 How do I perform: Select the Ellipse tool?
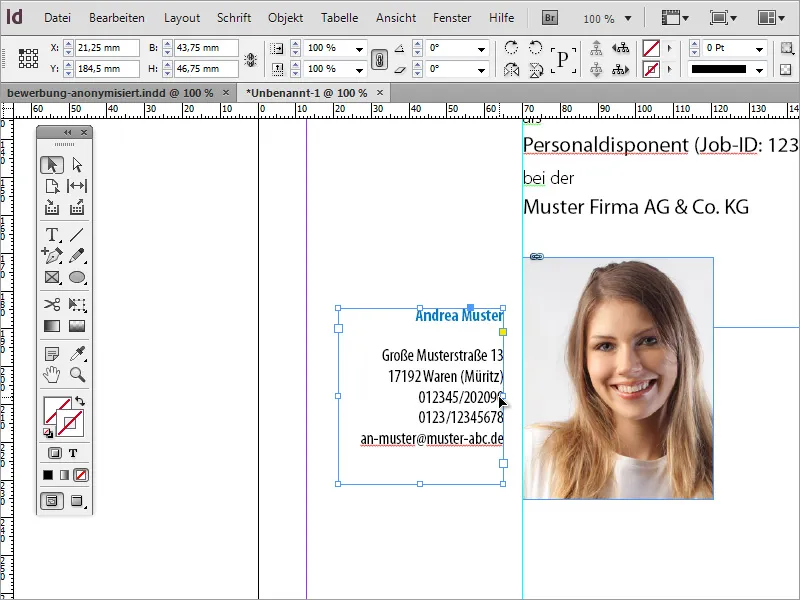coord(77,277)
